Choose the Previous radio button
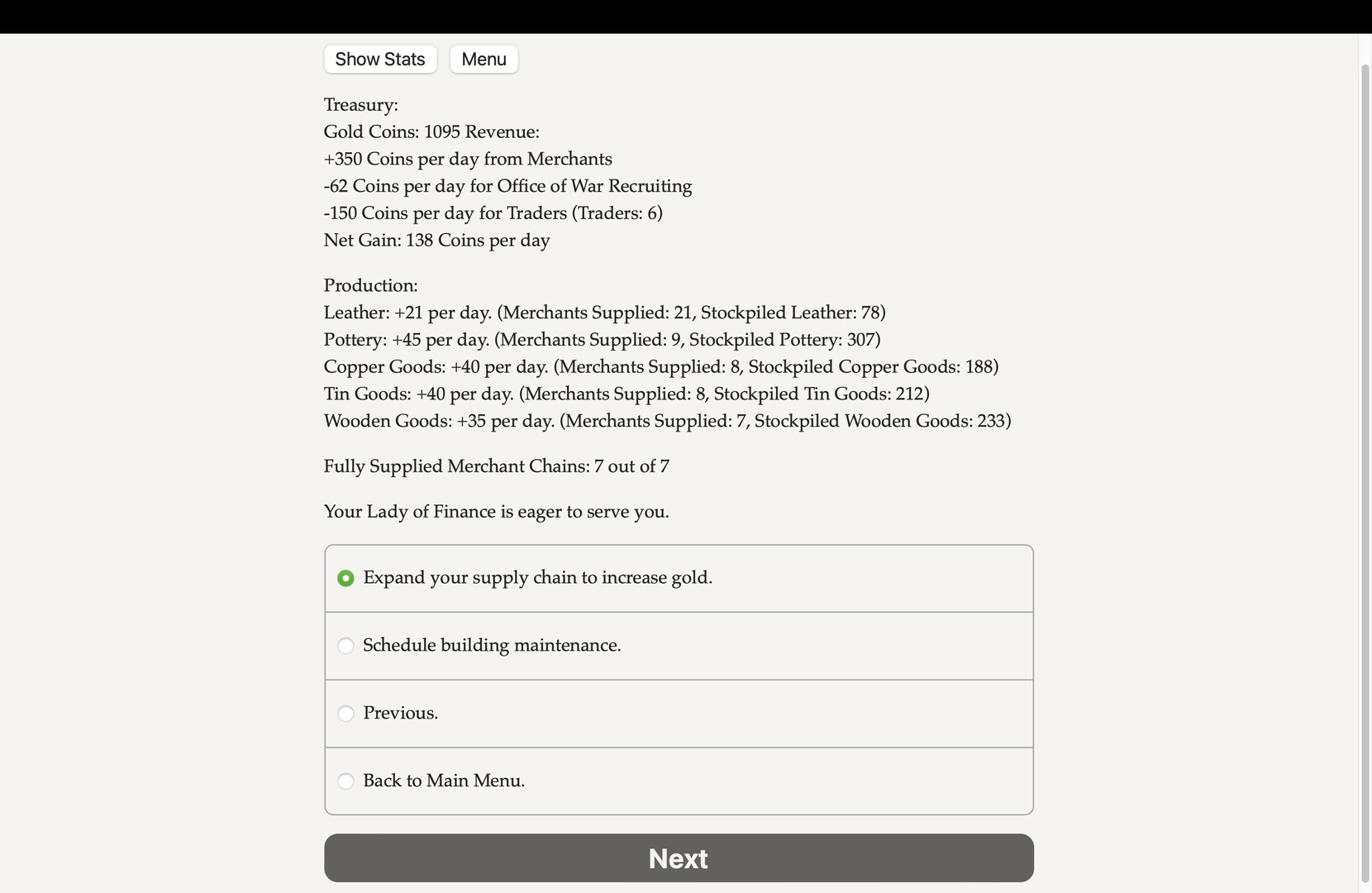Image resolution: width=1372 pixels, height=893 pixels. [345, 714]
